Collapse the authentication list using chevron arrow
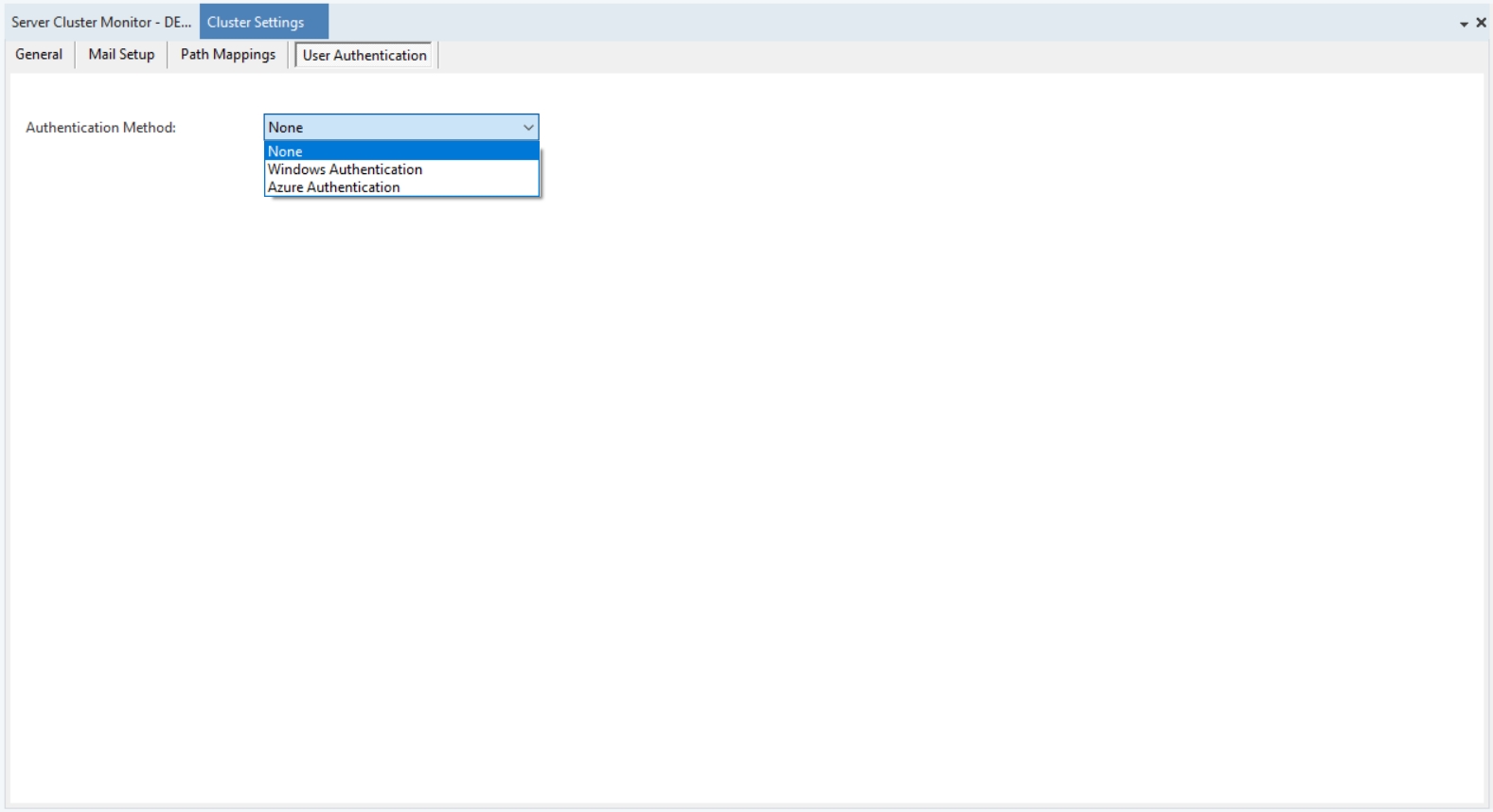Screen dimensions: 1493x812 click(528, 128)
